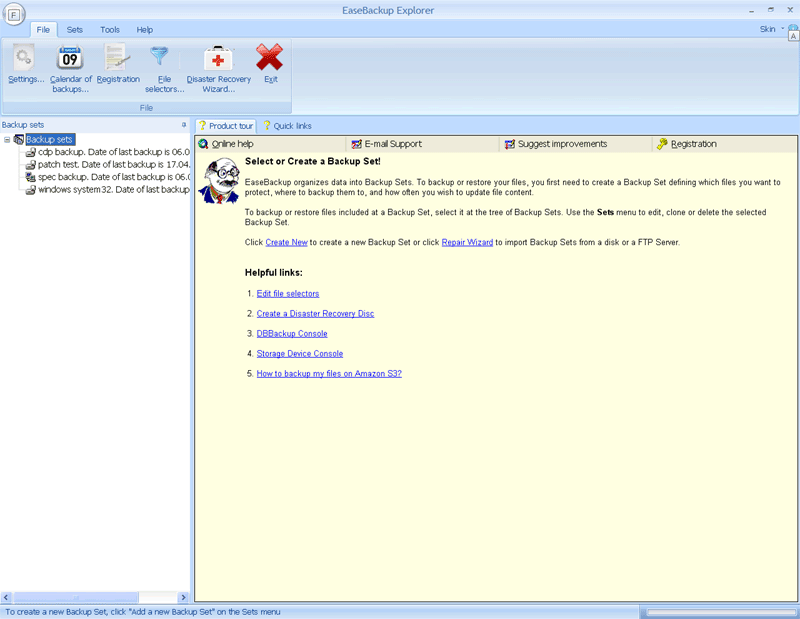Screen dimensions: 800x619
Task: Open the DBBackup Console link
Action: [292, 334]
